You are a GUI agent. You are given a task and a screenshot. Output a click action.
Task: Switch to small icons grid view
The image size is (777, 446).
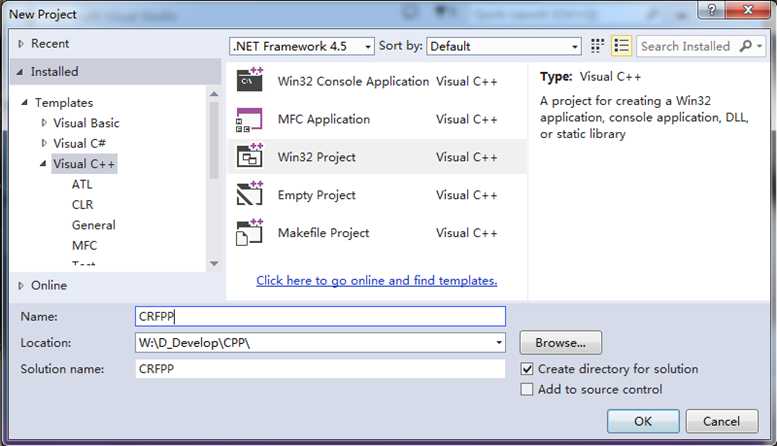click(x=597, y=46)
